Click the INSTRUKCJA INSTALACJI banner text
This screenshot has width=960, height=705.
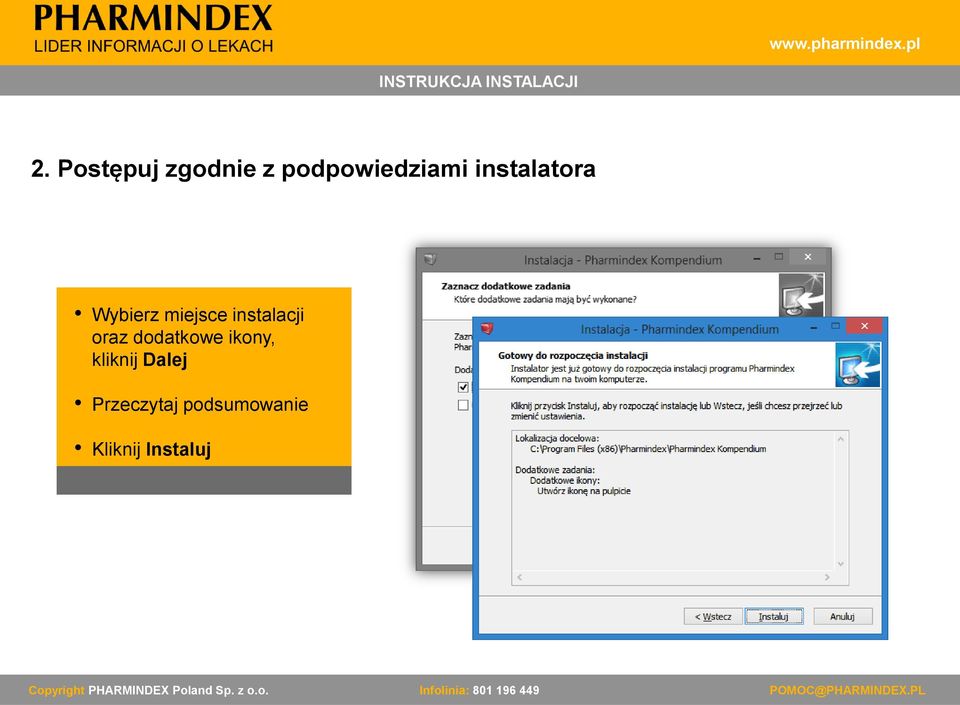click(478, 81)
